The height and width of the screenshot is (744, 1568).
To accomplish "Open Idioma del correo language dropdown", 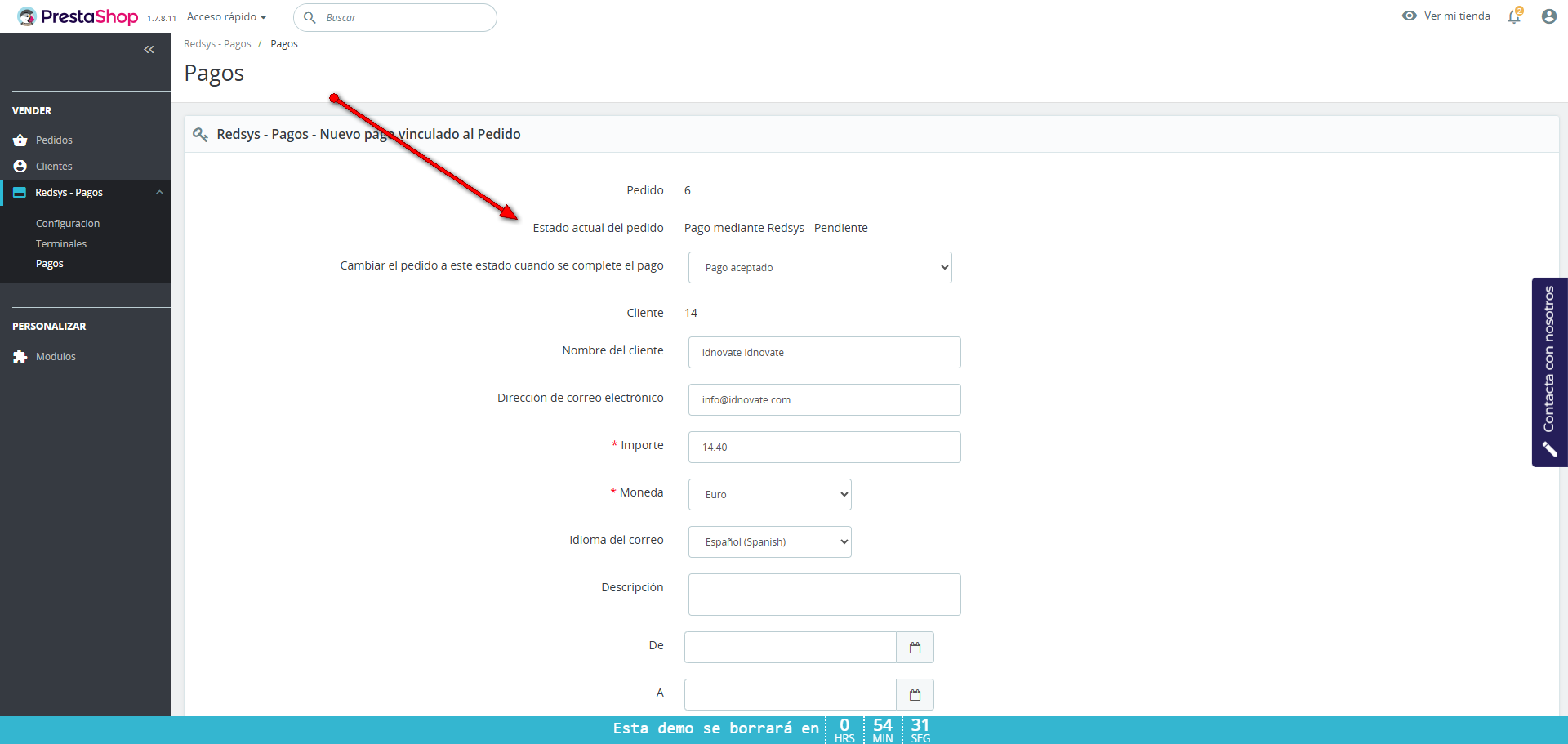I will pos(770,542).
